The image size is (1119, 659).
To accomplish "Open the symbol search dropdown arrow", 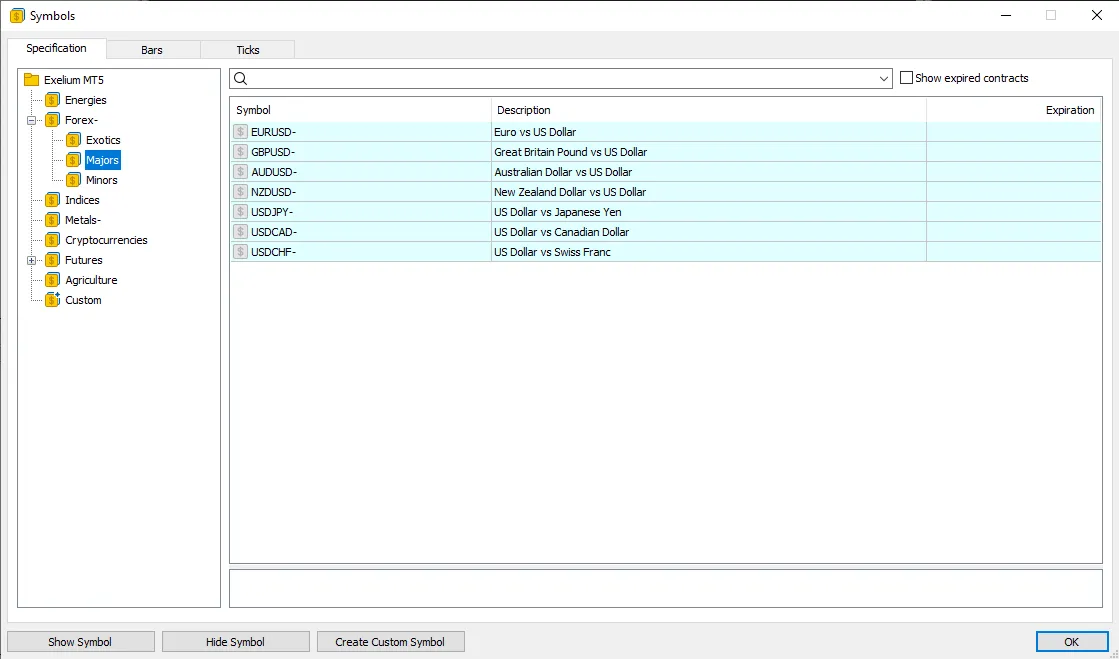I will [x=884, y=79].
